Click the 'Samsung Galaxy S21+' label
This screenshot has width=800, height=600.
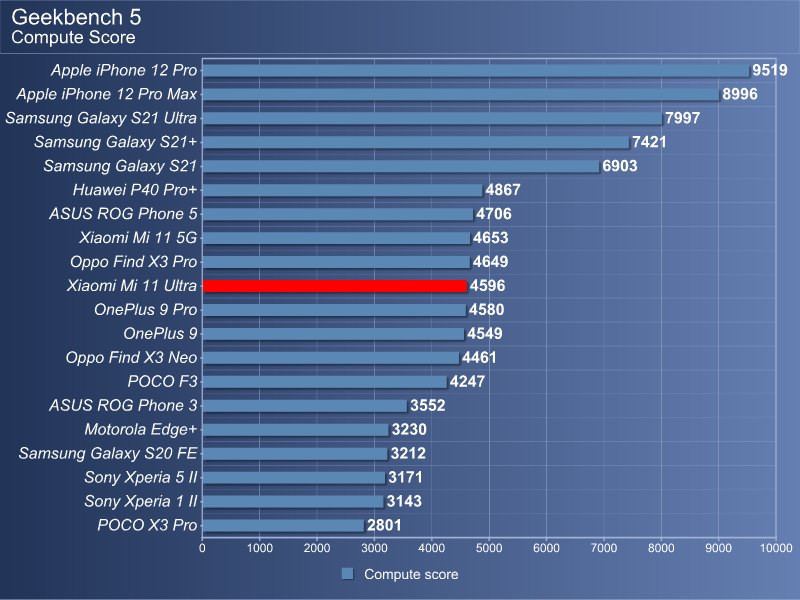point(116,142)
